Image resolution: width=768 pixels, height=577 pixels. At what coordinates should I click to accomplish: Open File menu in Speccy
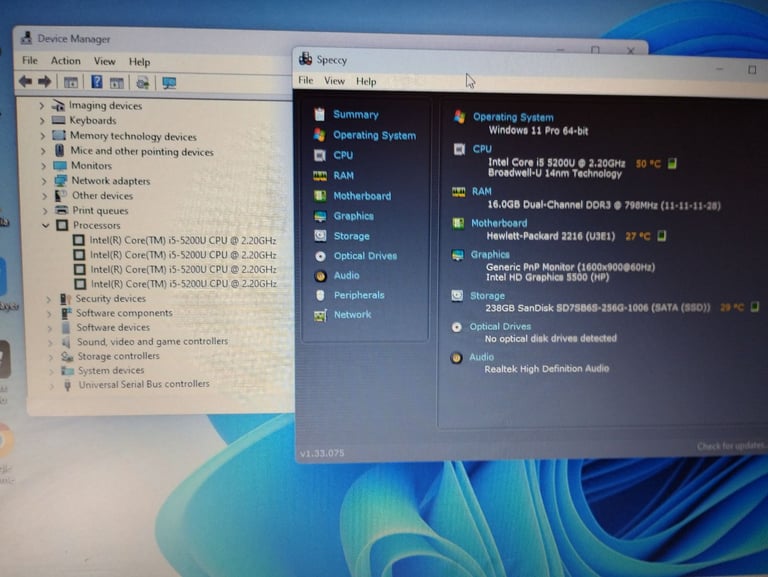306,80
